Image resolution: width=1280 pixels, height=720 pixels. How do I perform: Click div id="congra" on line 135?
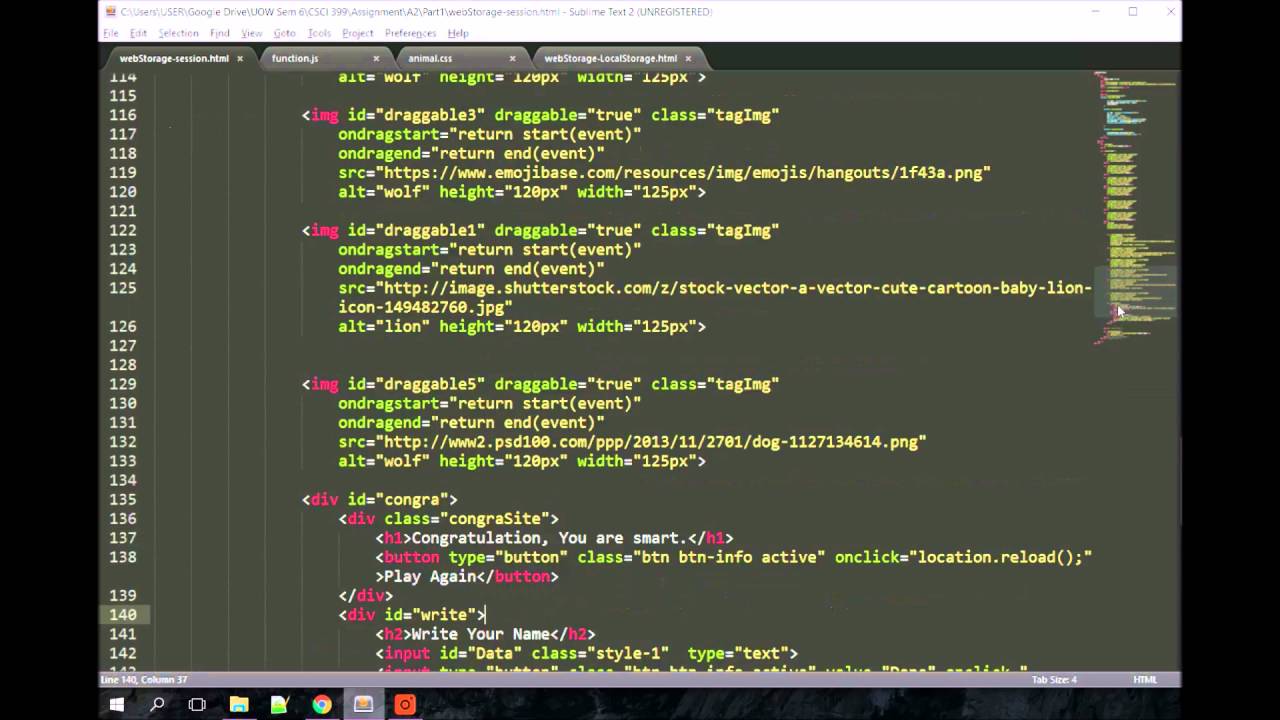tap(380, 500)
